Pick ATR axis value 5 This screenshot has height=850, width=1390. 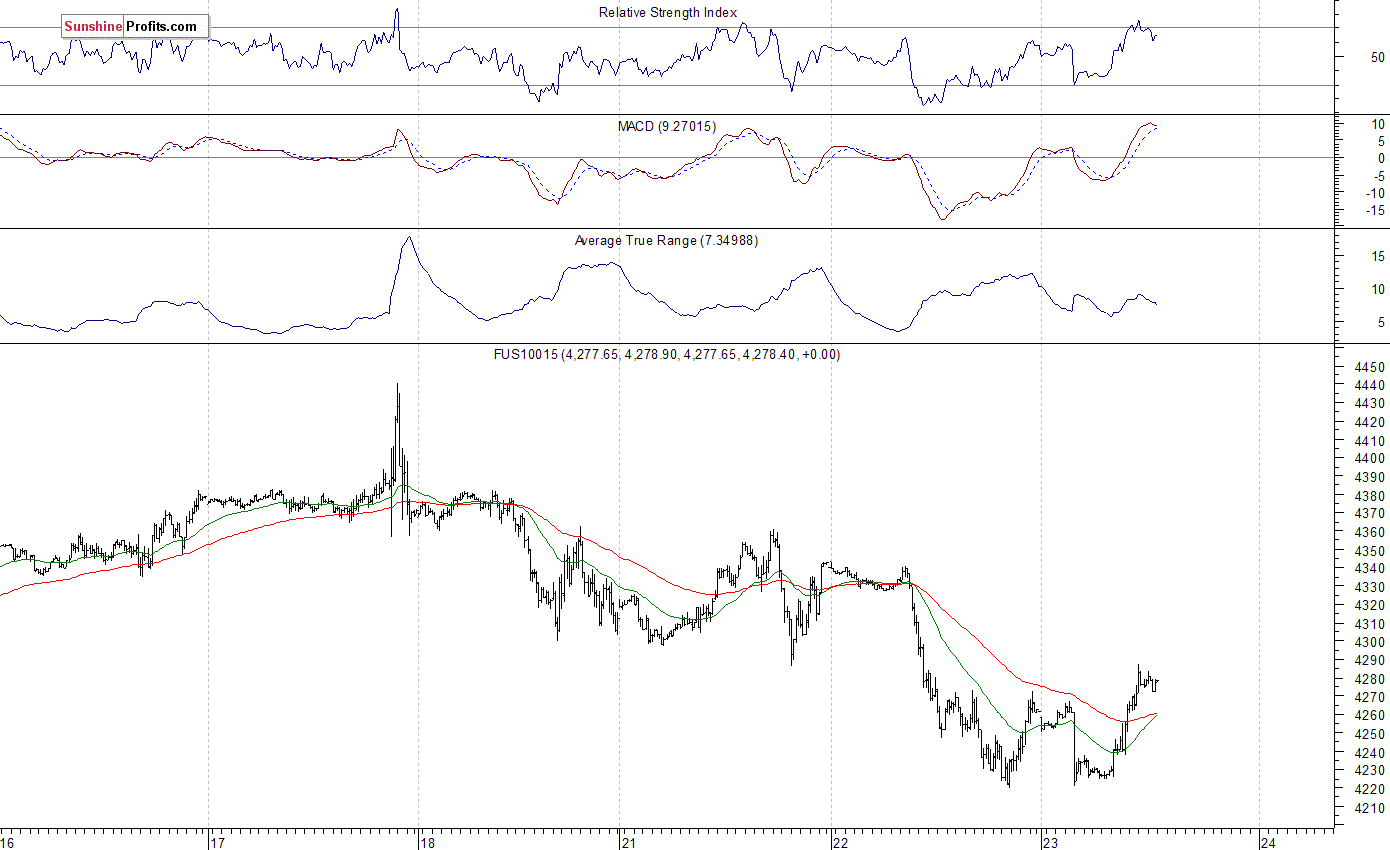(1381, 322)
